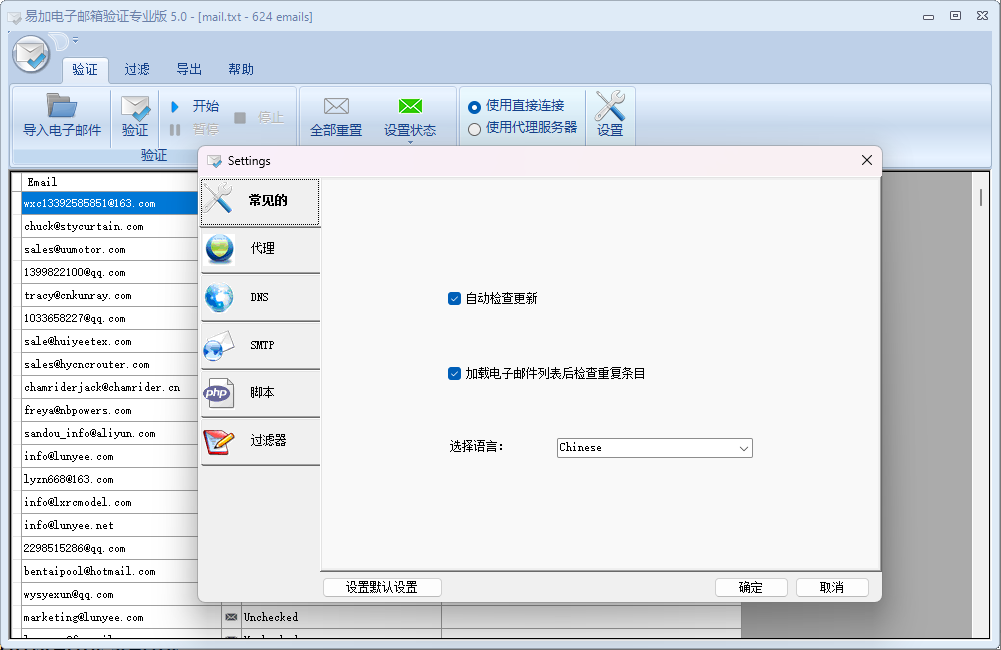Expand the 设置状态 dropdown arrow
Screen dimensions: 1001x650
tap(410, 142)
